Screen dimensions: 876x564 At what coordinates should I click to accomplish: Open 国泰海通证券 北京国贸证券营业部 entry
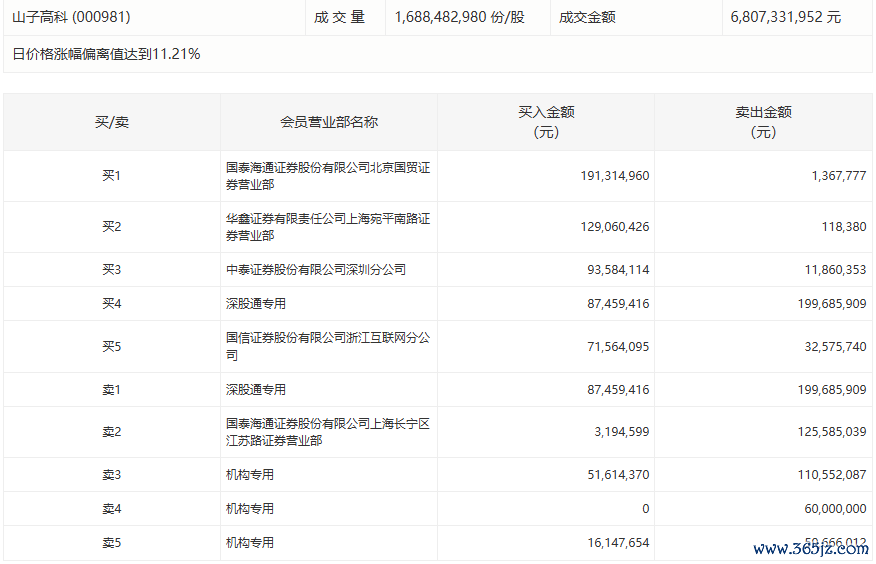pos(327,176)
